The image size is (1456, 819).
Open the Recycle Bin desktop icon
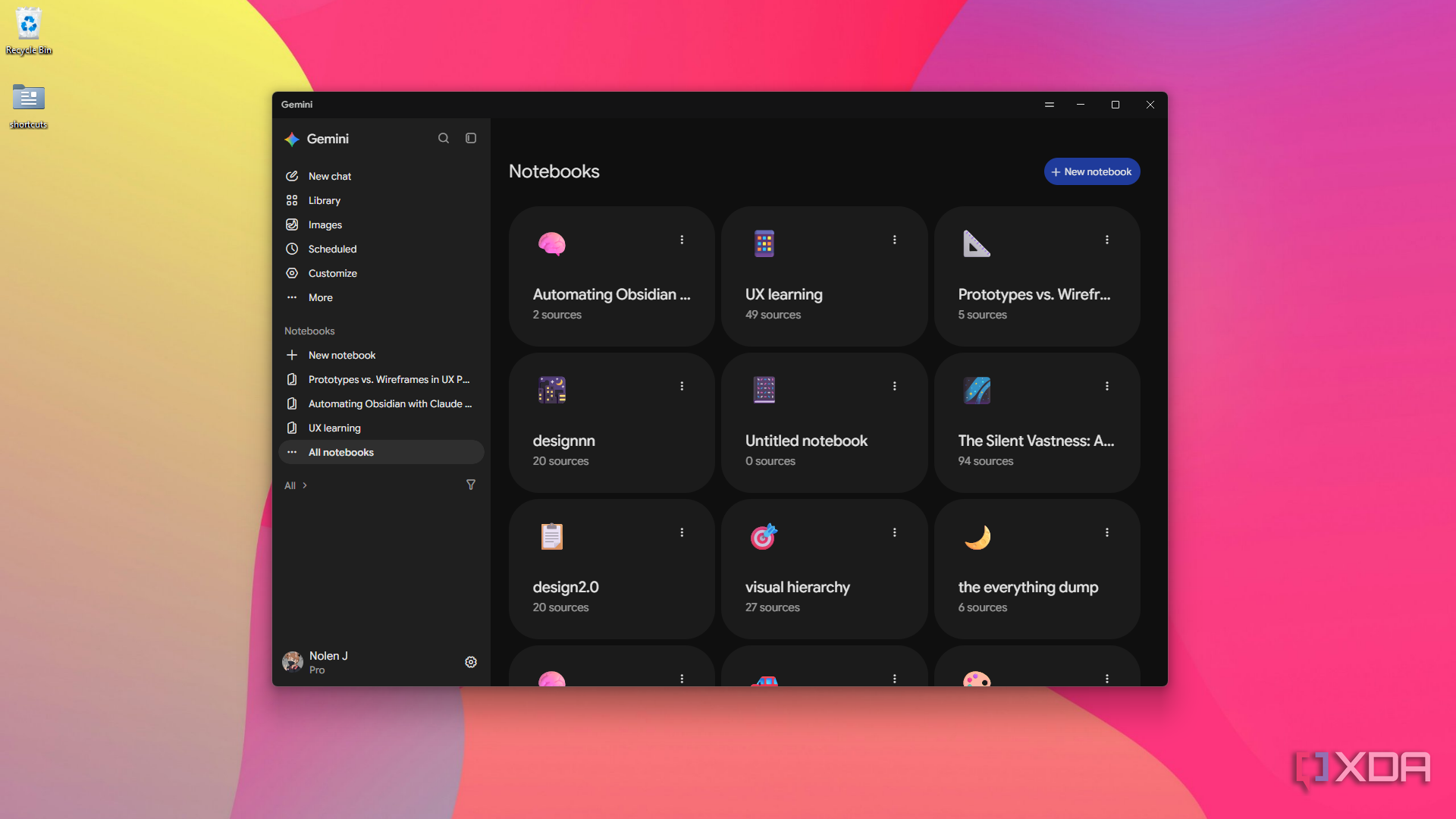[x=29, y=31]
